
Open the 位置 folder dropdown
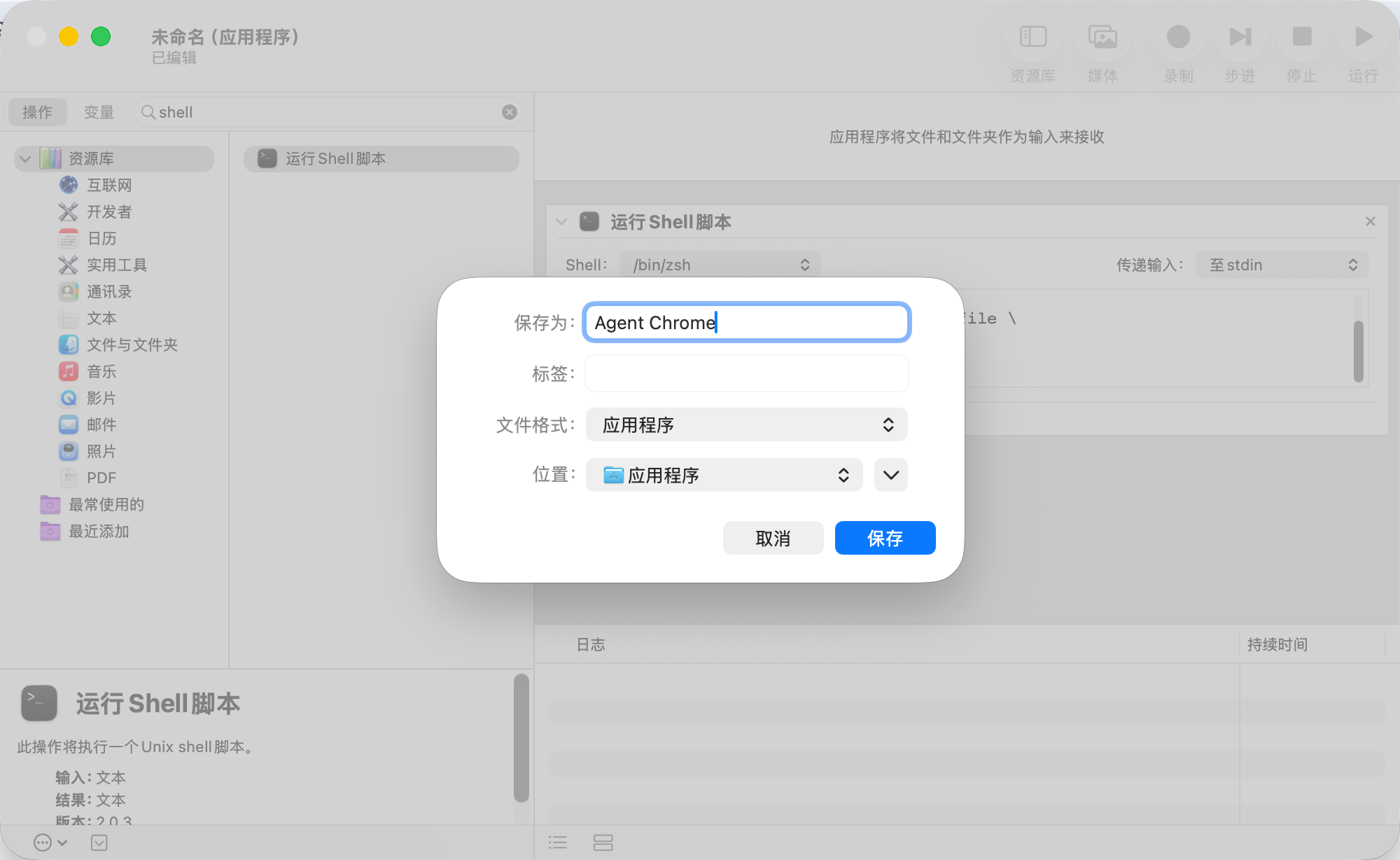724,475
